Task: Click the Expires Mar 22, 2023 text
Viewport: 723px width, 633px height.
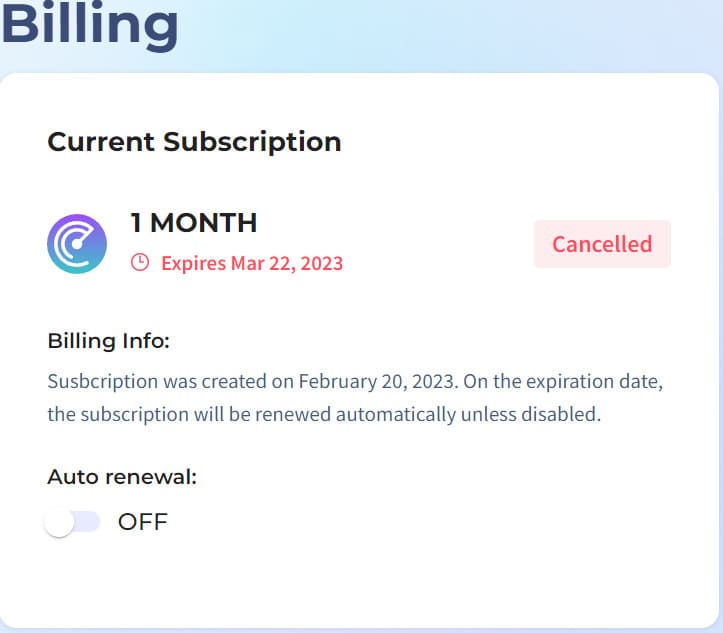Action: click(x=252, y=263)
